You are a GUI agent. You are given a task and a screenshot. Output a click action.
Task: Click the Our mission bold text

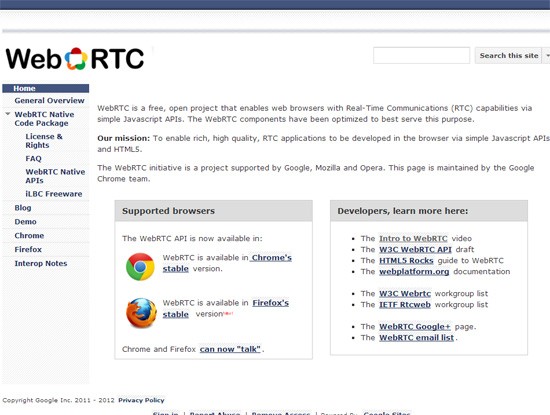[123, 138]
